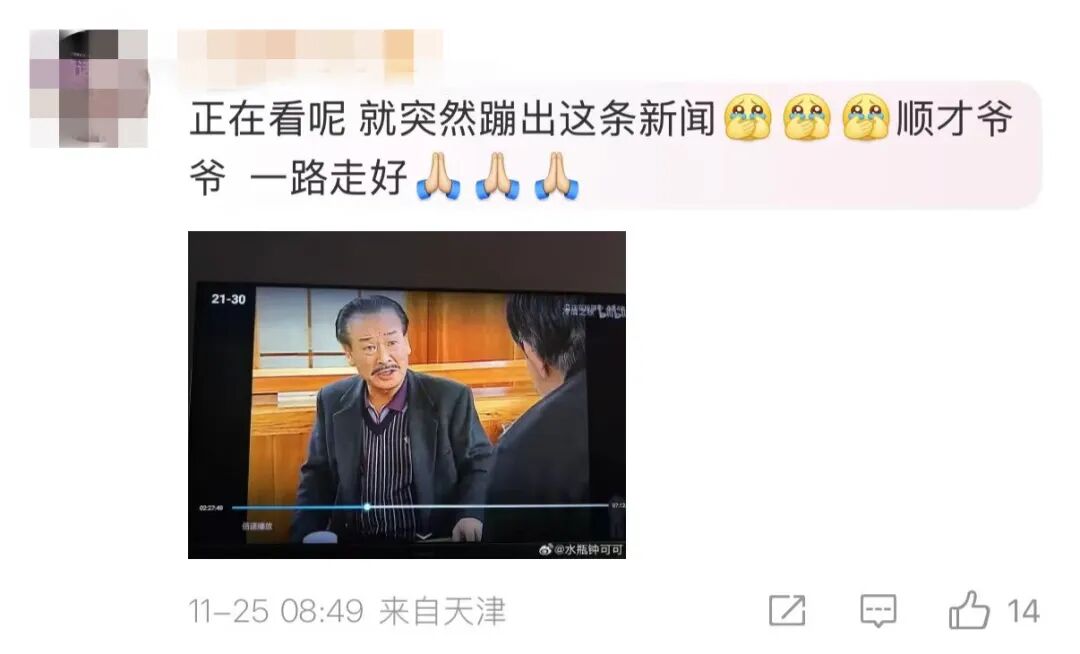Click the first praying hands emoji
Image resolution: width=1080 pixels, height=654 pixels.
[438, 177]
